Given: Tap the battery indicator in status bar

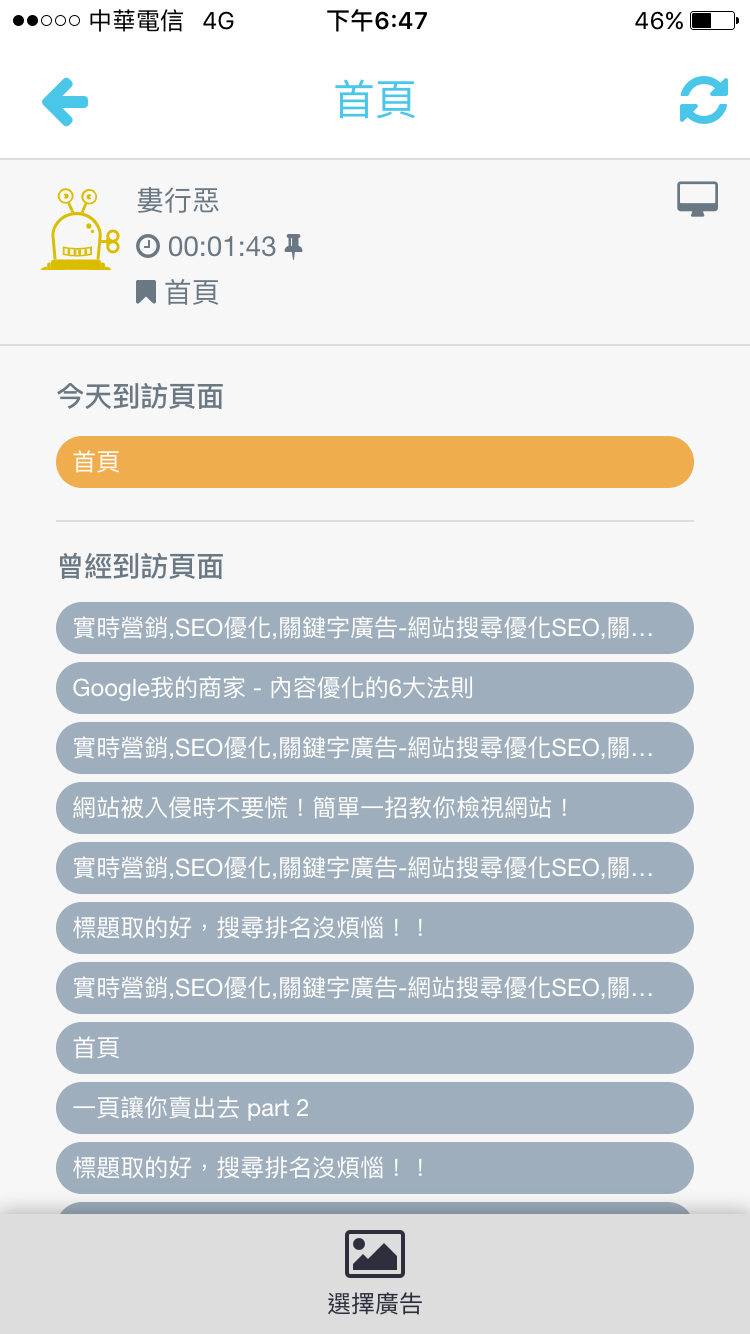Looking at the screenshot, I should [x=714, y=21].
